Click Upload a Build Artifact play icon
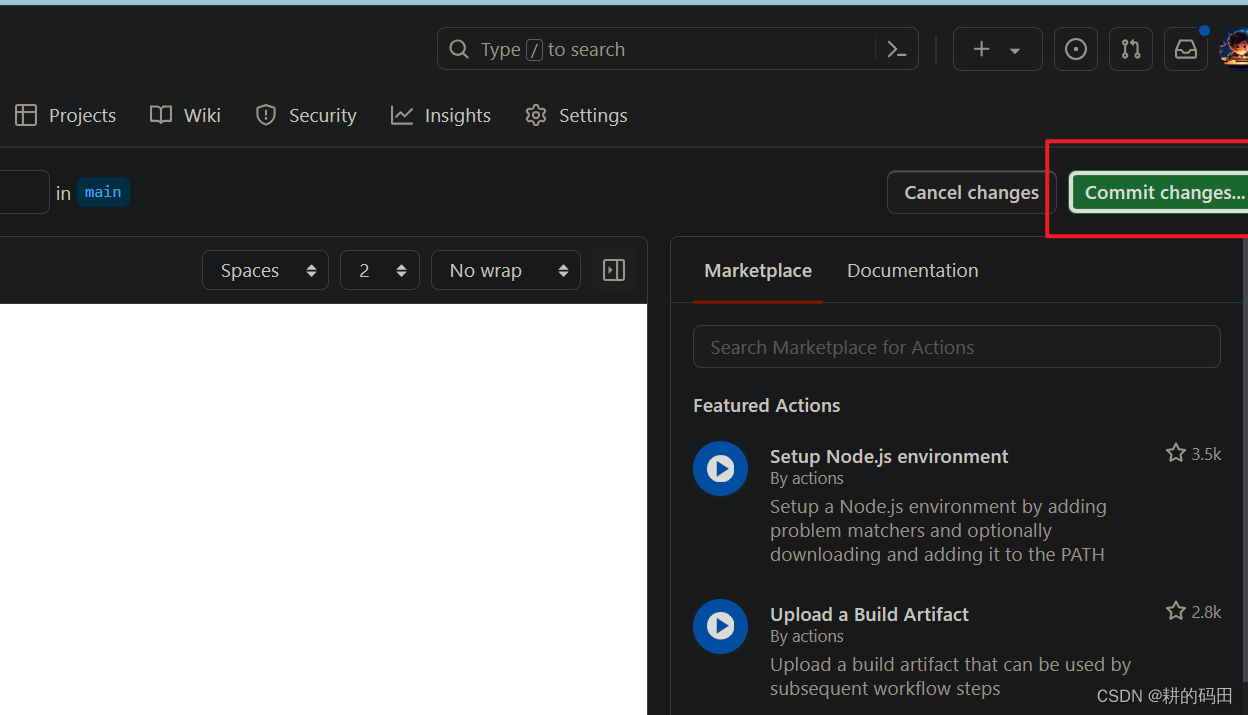 720,626
